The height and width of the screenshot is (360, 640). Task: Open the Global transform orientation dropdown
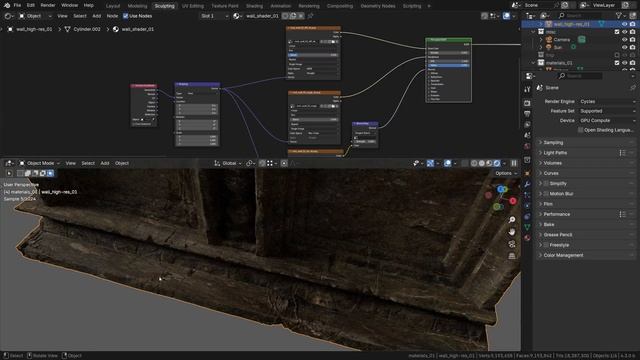coord(228,163)
